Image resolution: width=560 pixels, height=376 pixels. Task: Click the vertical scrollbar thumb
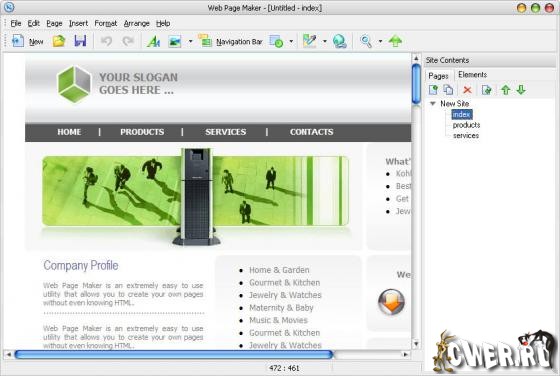tap(416, 84)
